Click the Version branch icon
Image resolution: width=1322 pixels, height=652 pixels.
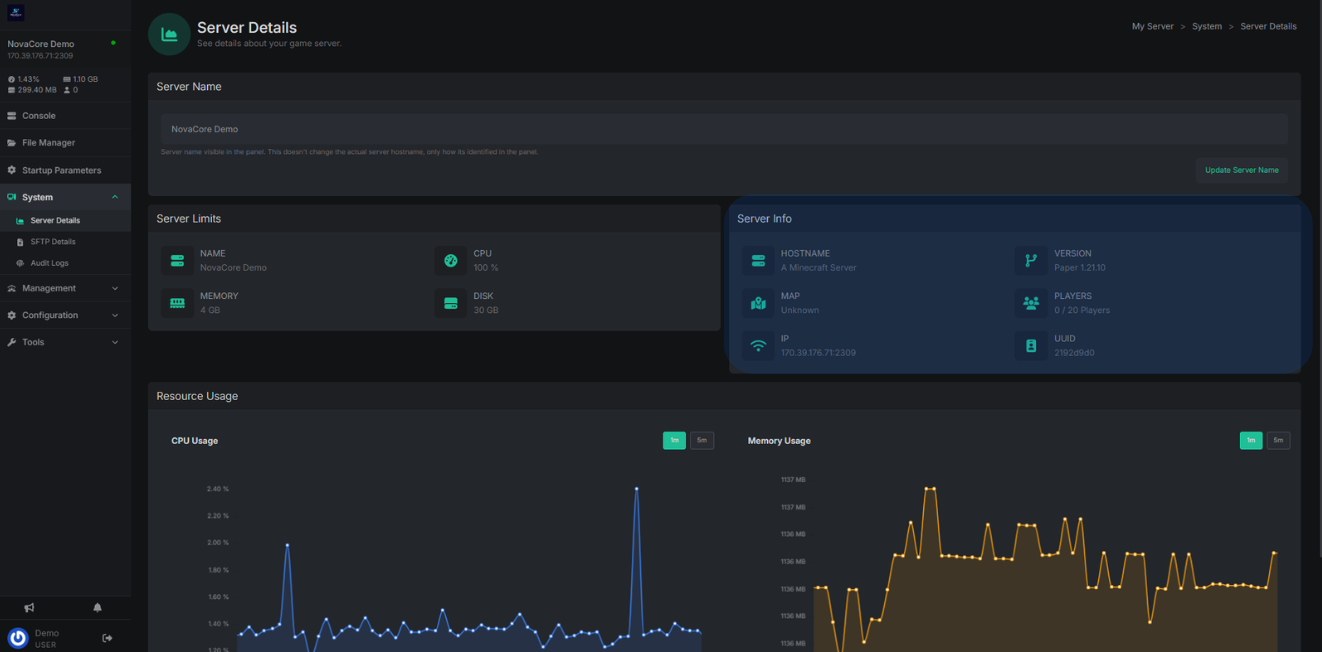1031,261
